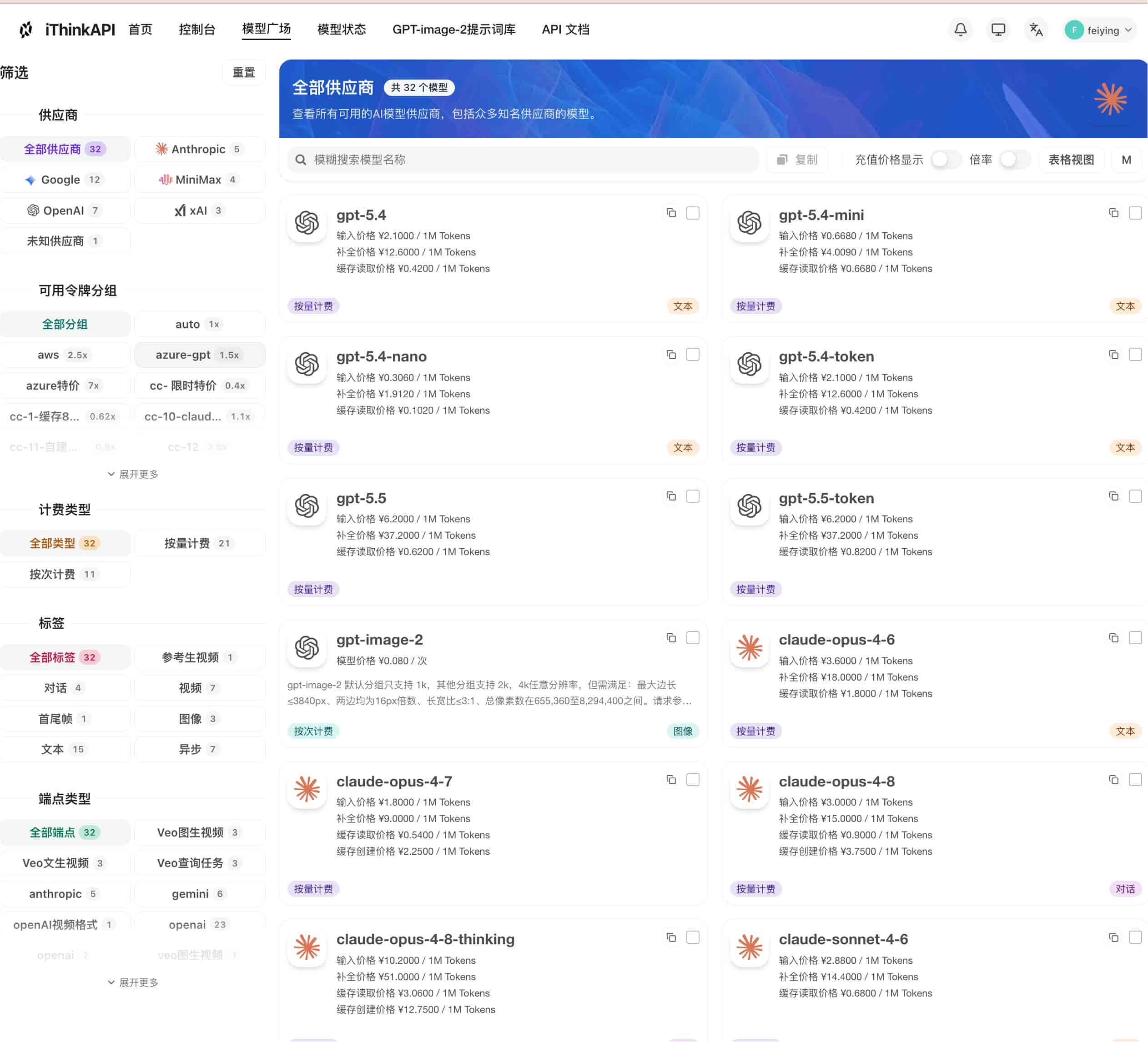This screenshot has width=1148, height=1042.
Task: Switch to 表格视图 table view
Action: pos(1071,160)
